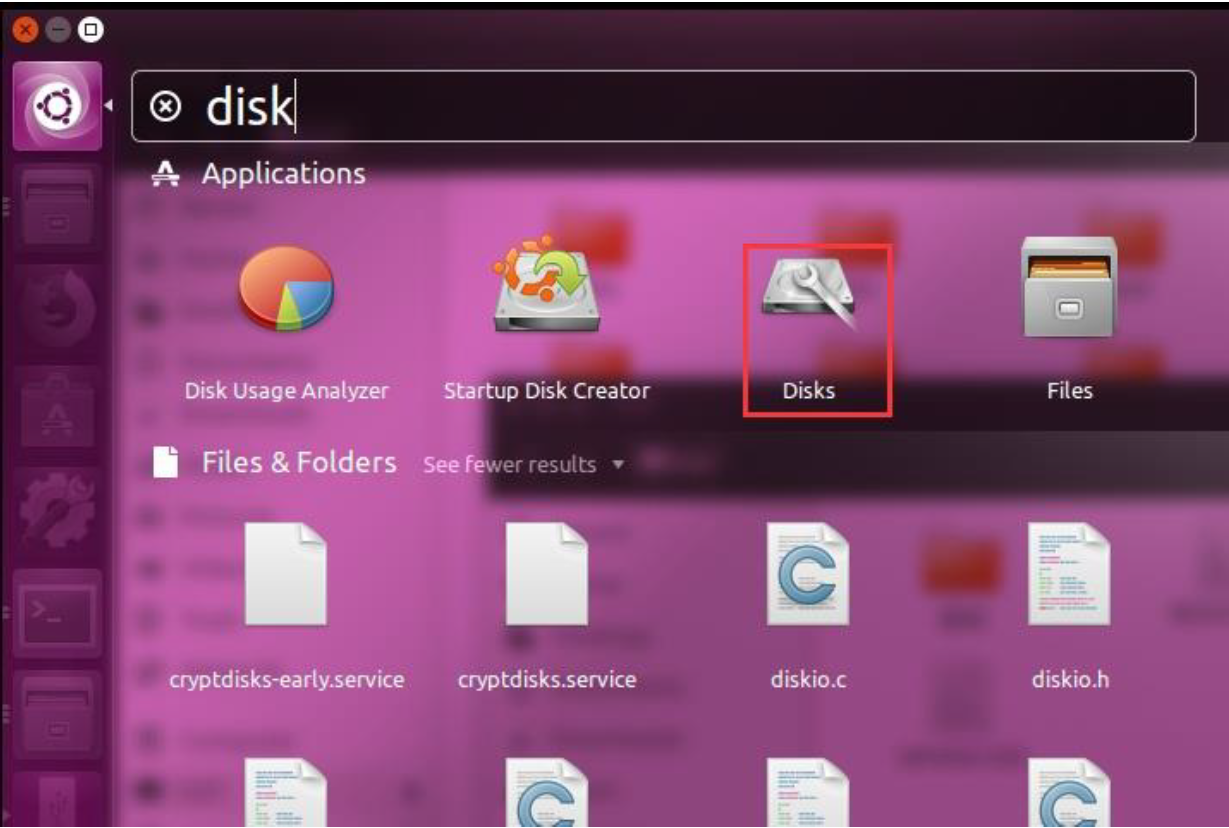The height and width of the screenshot is (828, 1229).
Task: Close the Dash with the red button
Action: pyautogui.click(x=25, y=31)
